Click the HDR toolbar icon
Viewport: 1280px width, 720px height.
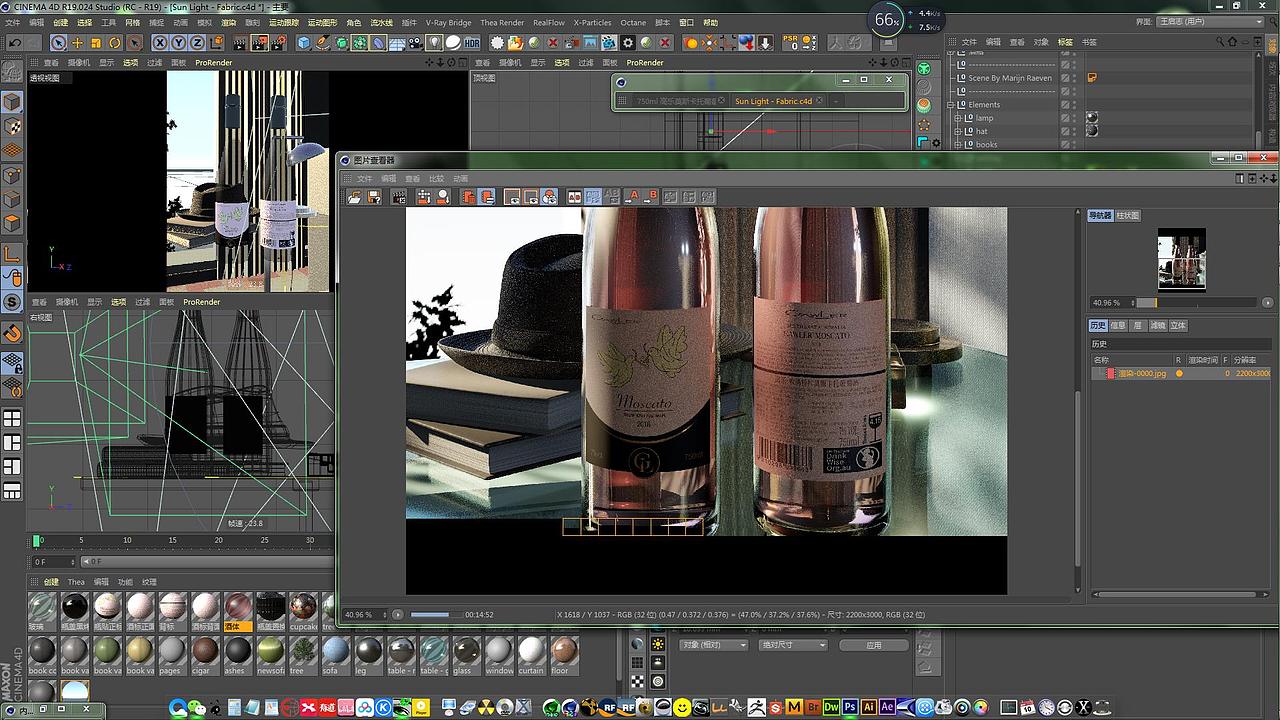coord(471,43)
